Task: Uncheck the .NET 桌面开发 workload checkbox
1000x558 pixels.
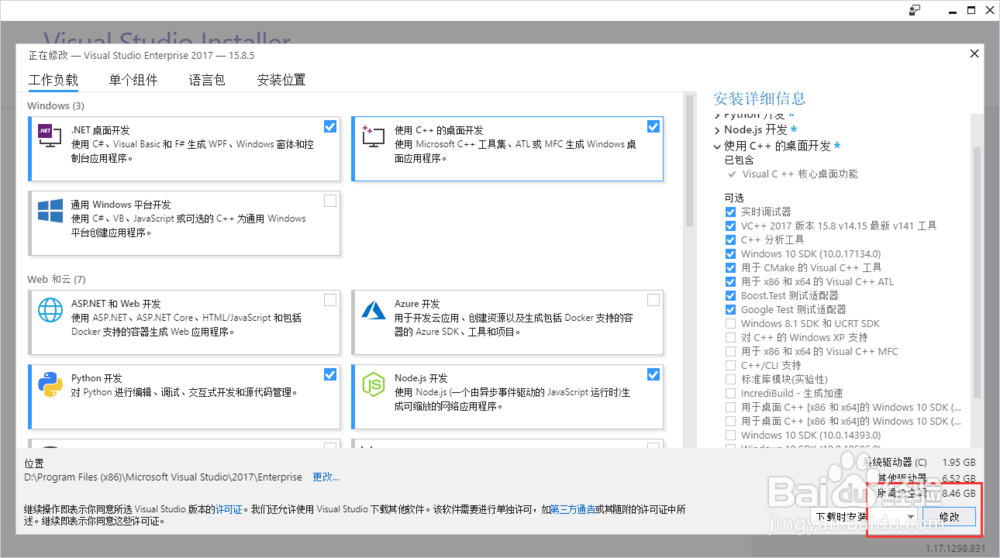Action: [330, 126]
